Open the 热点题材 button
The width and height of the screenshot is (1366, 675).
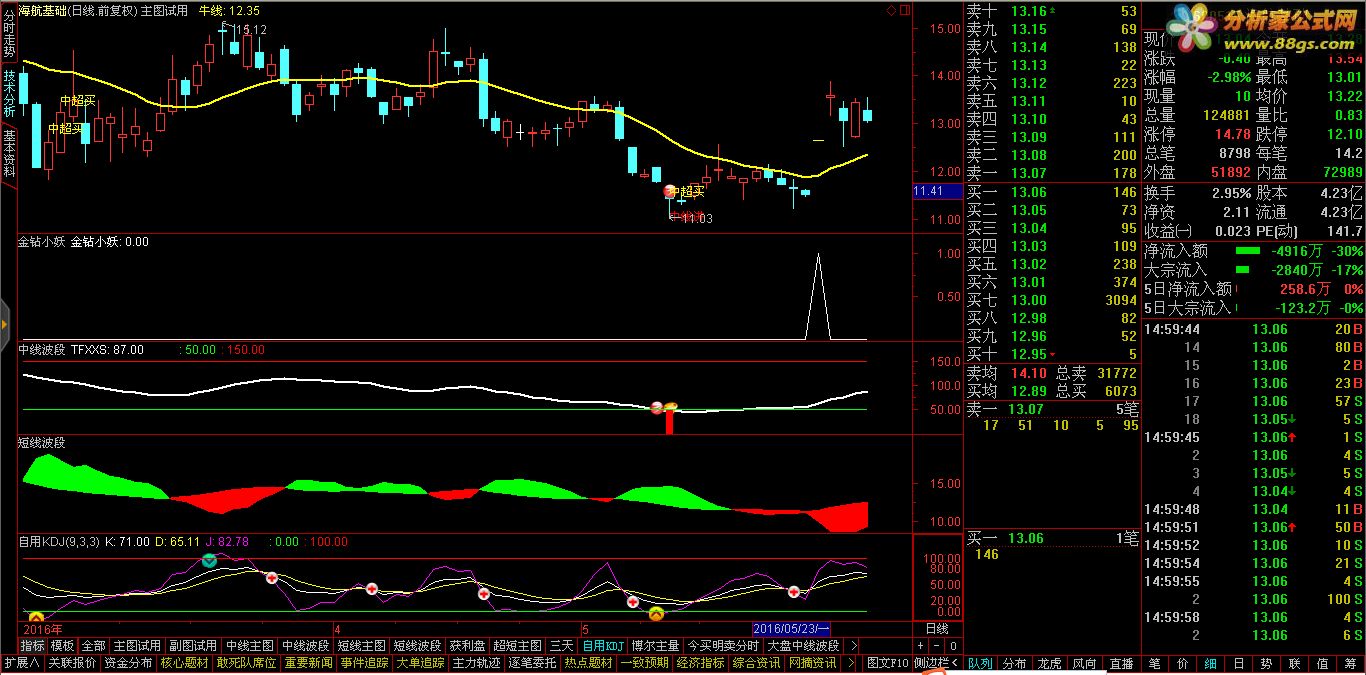[x=588, y=663]
